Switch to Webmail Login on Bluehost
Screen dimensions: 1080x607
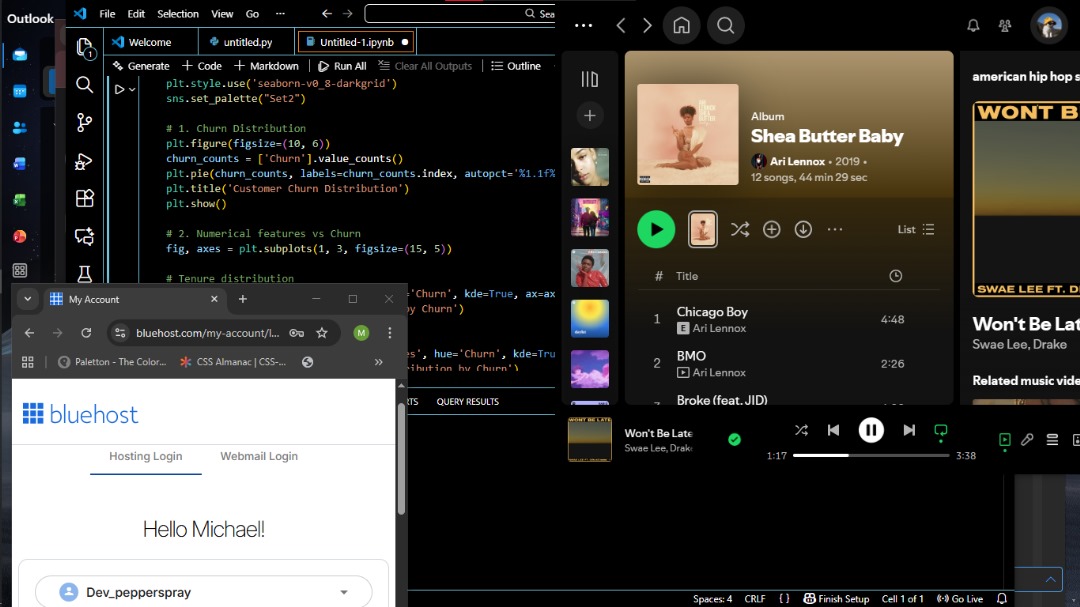pyautogui.click(x=258, y=456)
